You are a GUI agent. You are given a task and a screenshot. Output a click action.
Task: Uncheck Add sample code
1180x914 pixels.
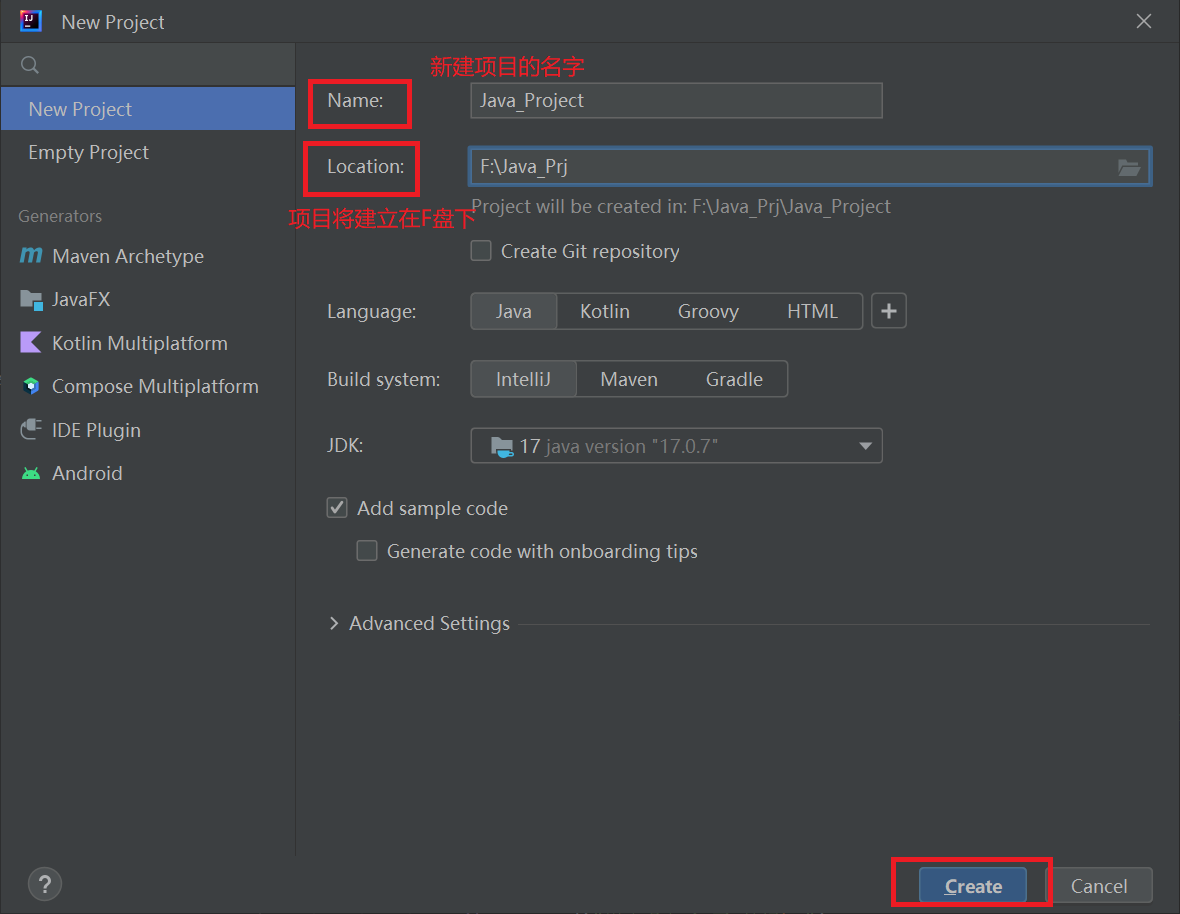point(337,508)
